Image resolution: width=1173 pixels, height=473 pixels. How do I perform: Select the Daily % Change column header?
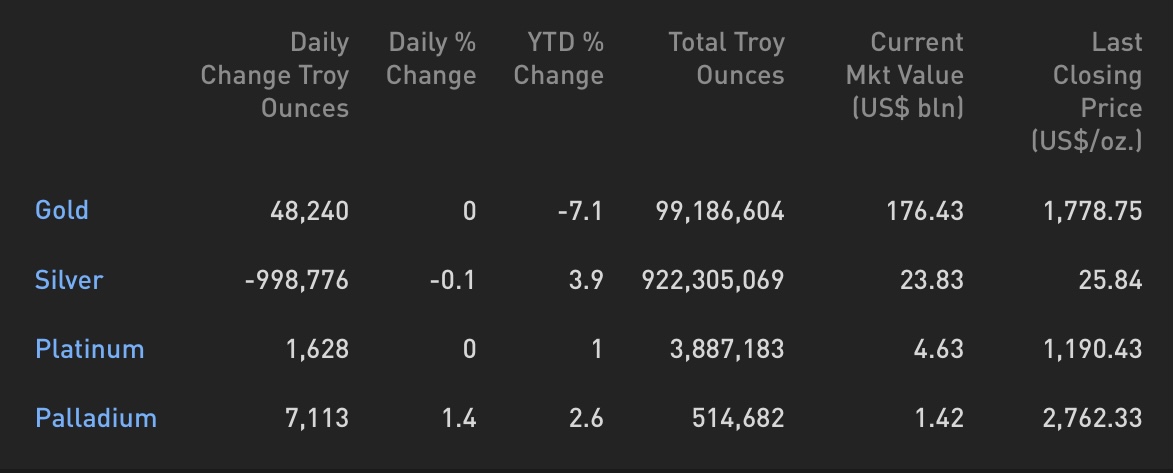(431, 58)
